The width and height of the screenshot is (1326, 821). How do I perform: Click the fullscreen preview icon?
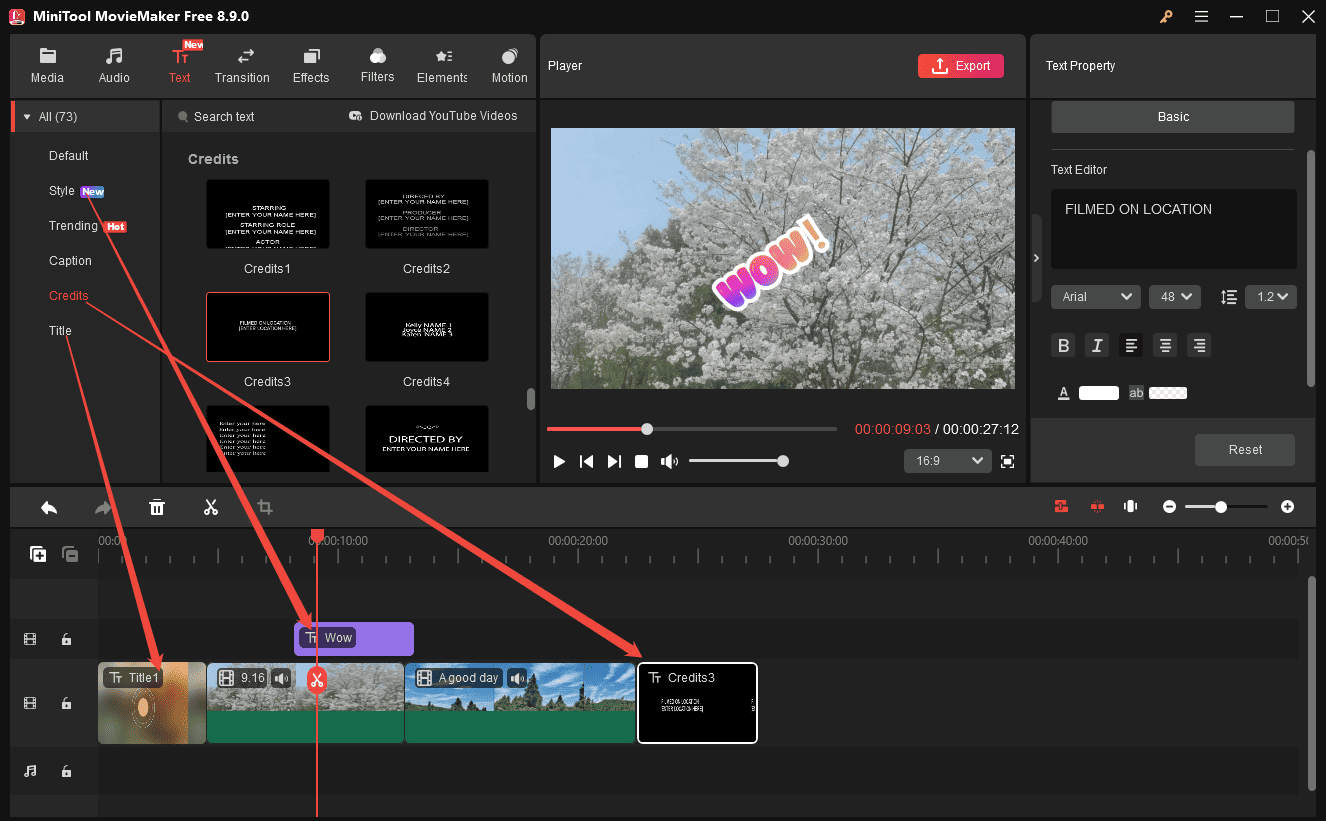(x=1007, y=461)
